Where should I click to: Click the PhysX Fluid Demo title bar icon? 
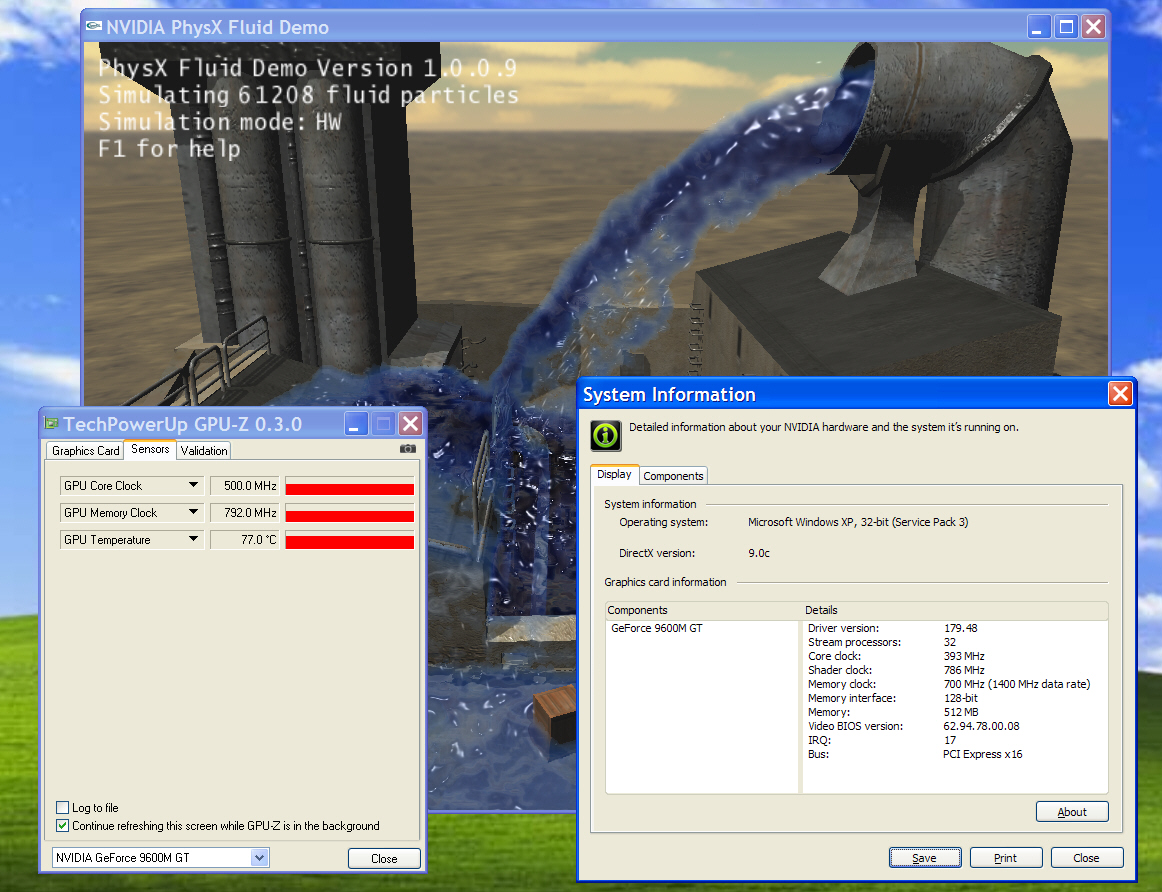click(x=93, y=26)
